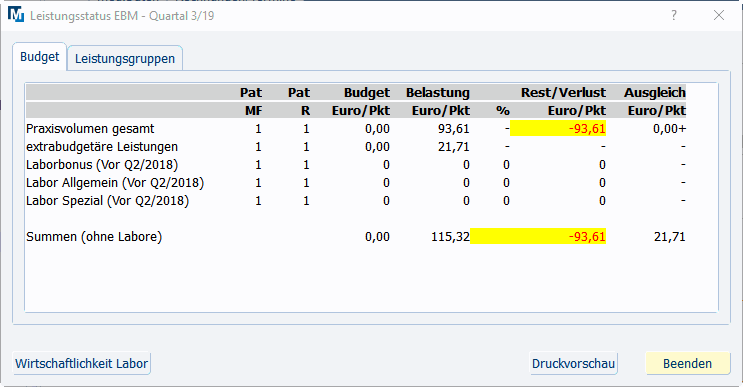The image size is (743, 387).
Task: Open the help question mark button
Action: point(673,15)
